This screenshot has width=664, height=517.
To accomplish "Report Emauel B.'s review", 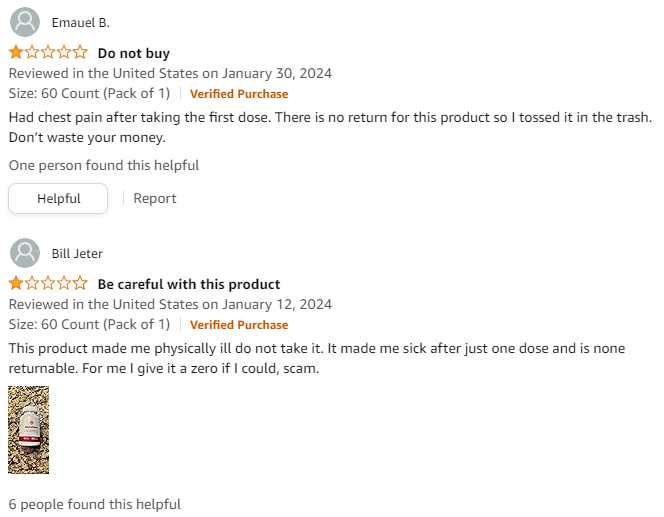I will pos(155,198).
